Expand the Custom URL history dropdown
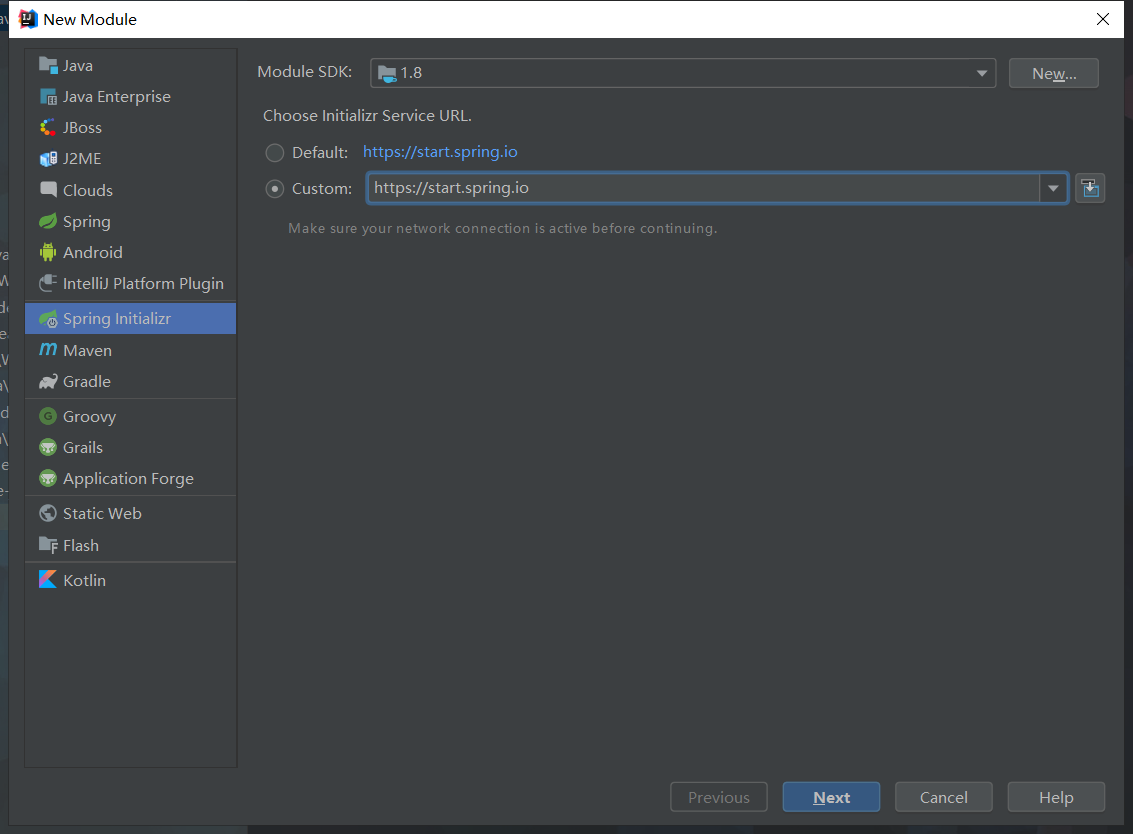This screenshot has width=1133, height=834. (1054, 189)
